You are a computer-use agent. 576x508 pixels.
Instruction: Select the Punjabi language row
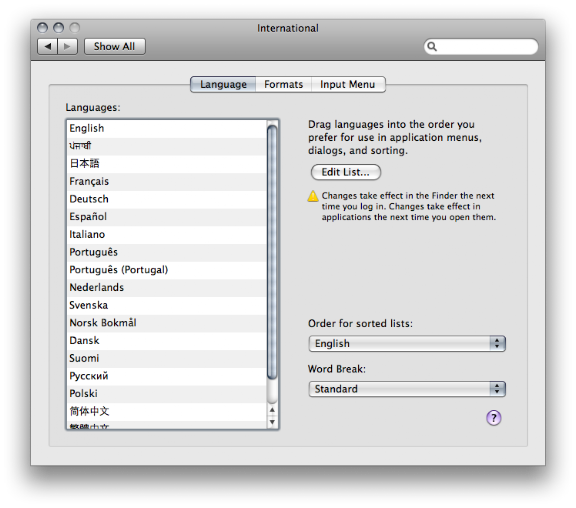click(167, 146)
